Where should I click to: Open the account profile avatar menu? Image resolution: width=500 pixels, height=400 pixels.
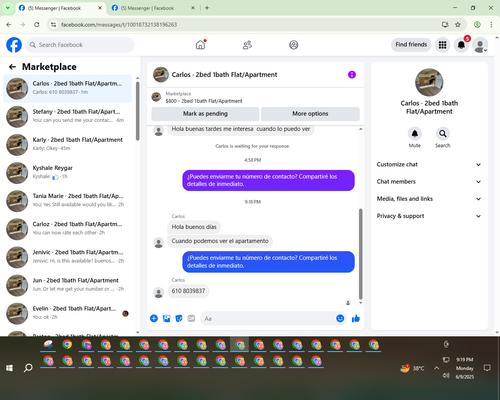pos(480,45)
